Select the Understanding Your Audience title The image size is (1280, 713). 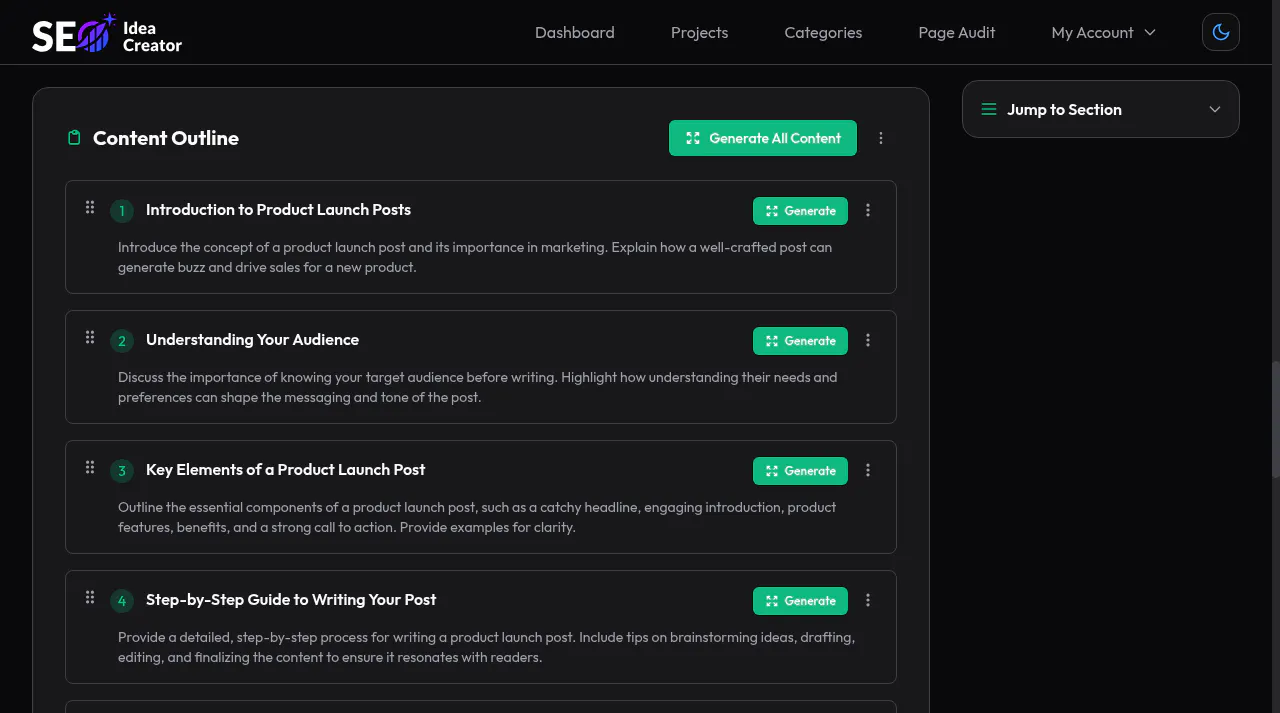pyautogui.click(x=252, y=339)
